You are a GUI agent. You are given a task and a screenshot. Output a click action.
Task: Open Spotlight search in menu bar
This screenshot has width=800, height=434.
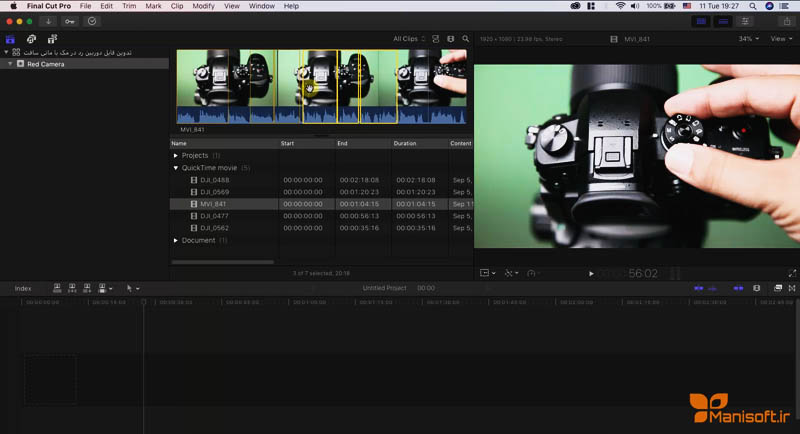(753, 6)
